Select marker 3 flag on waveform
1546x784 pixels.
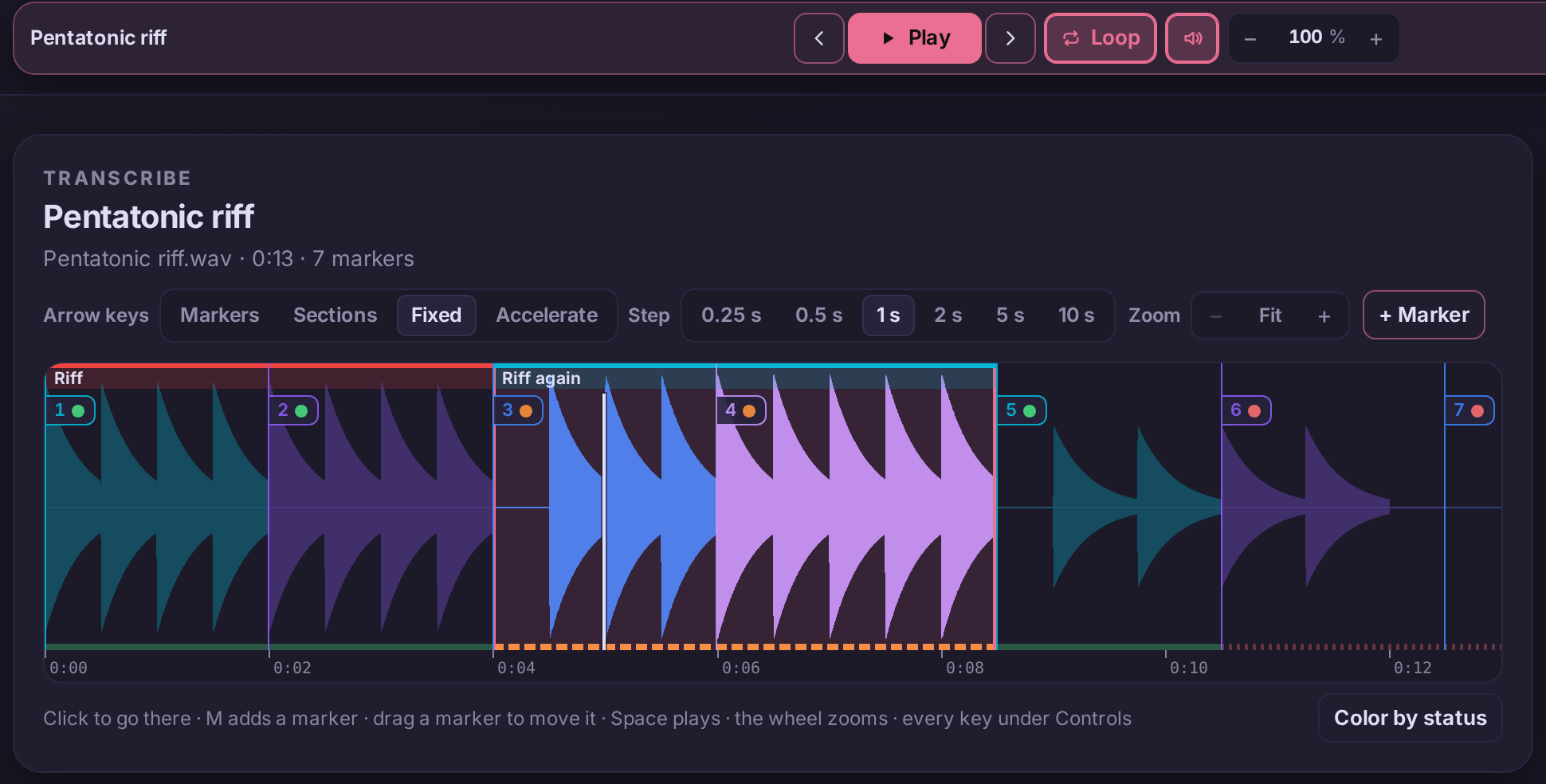click(x=518, y=410)
